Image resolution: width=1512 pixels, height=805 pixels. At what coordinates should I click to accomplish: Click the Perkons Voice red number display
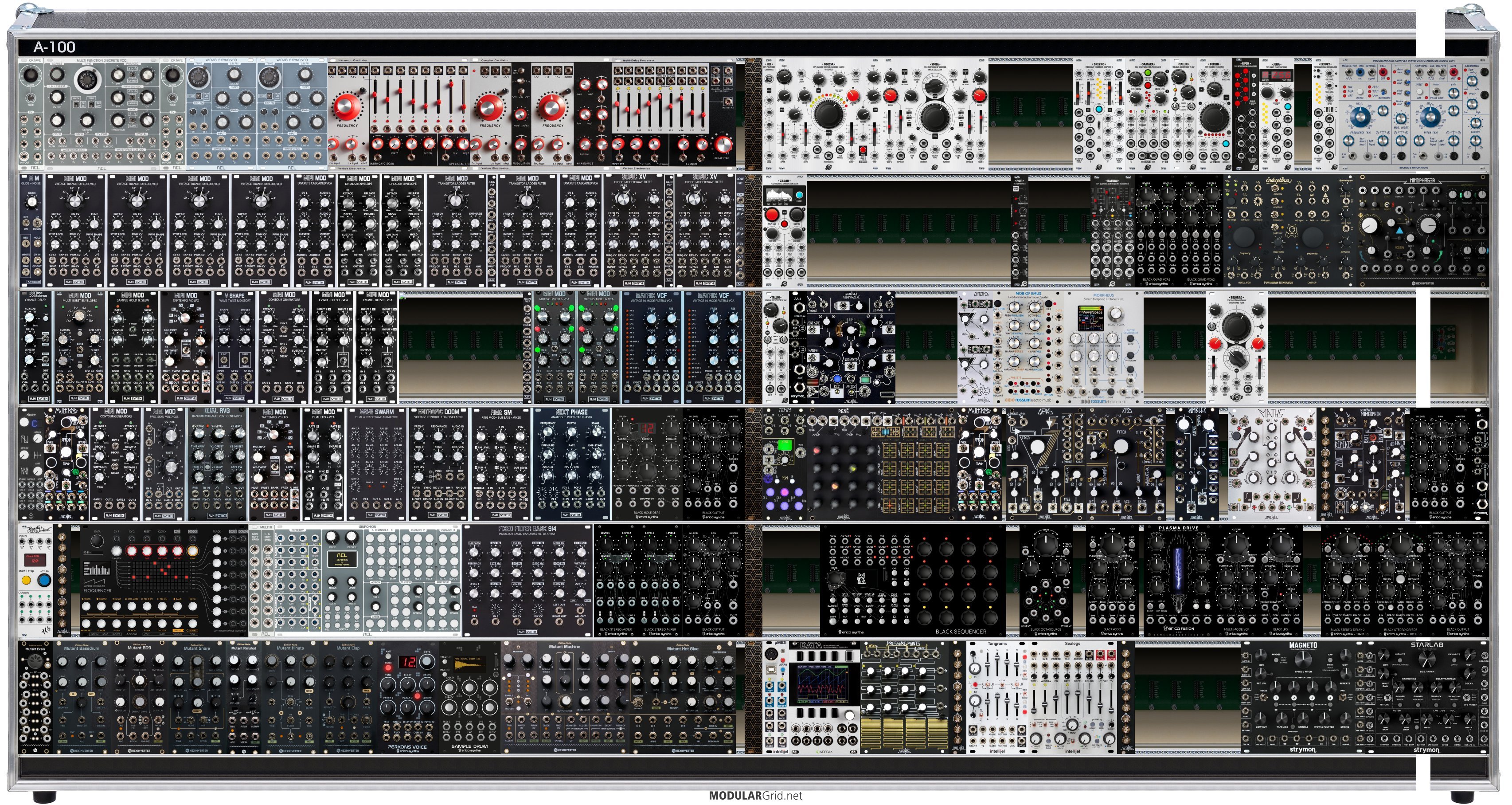point(407,662)
